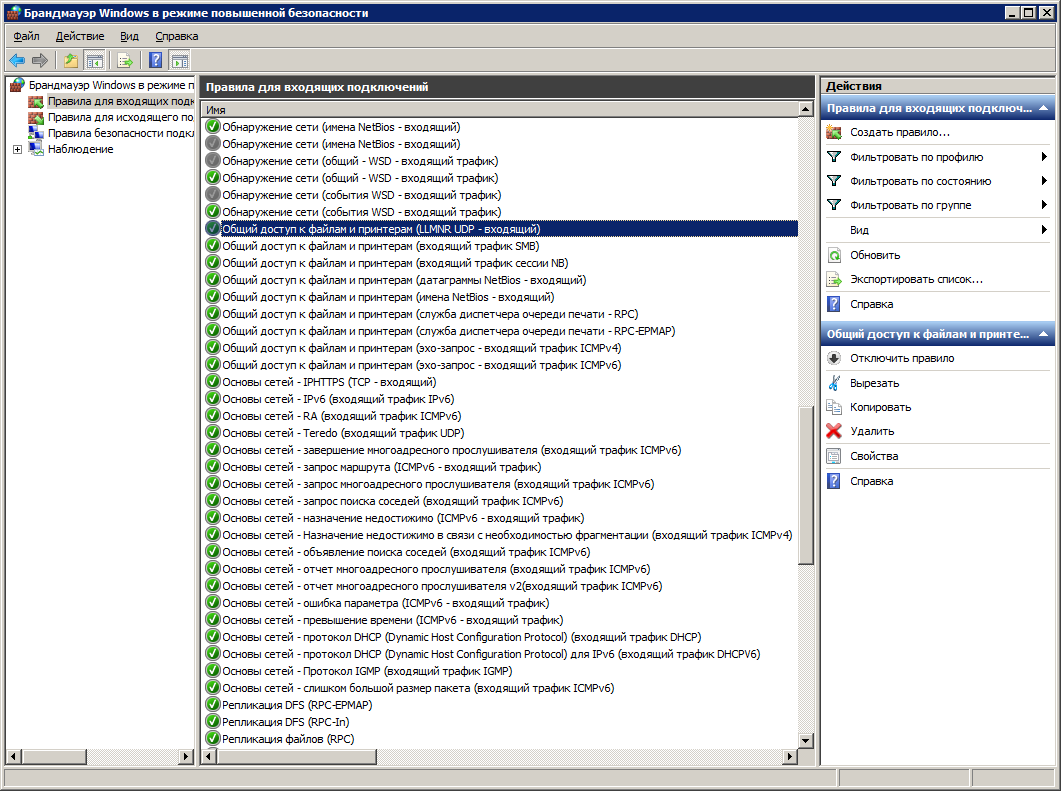This screenshot has width=1061, height=791.
Task: Click the tree pane horizontal scroll right arrow
Action: pos(186,756)
